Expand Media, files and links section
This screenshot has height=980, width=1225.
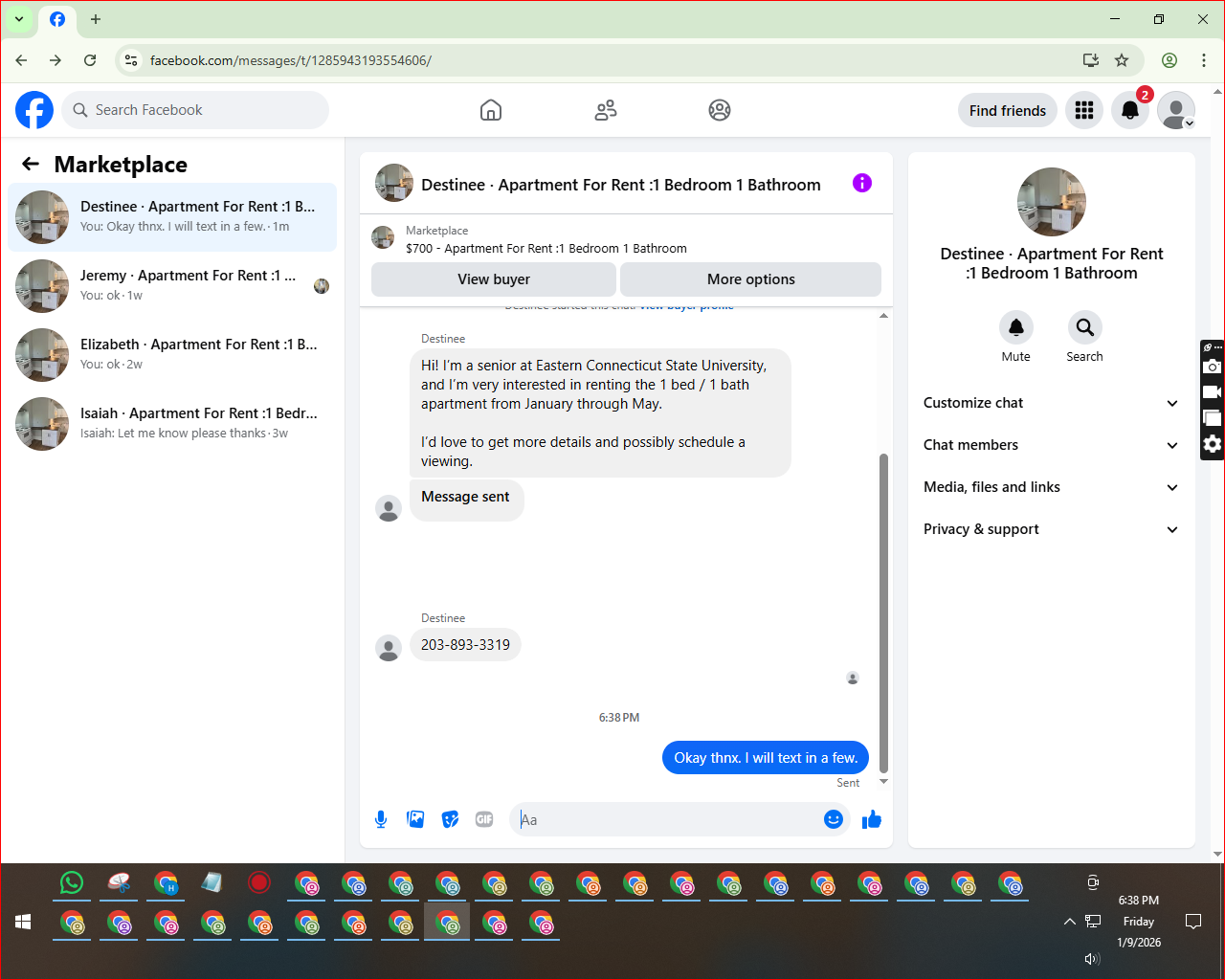tap(1051, 487)
